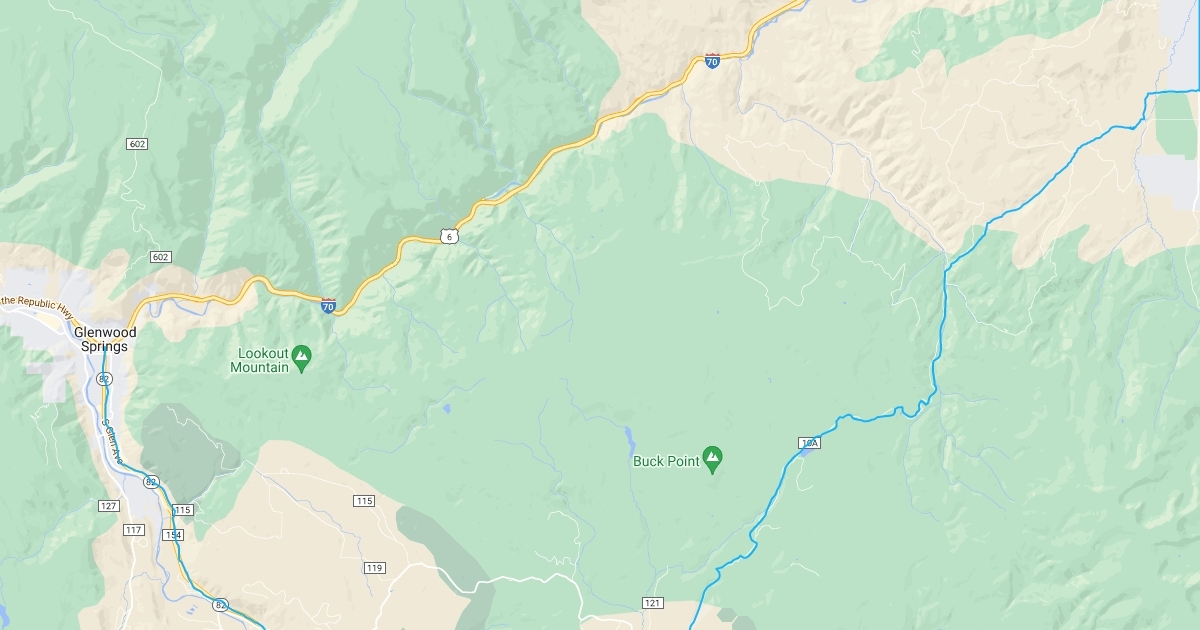Select the 82 shield just below Glenwood Springs

pyautogui.click(x=105, y=379)
